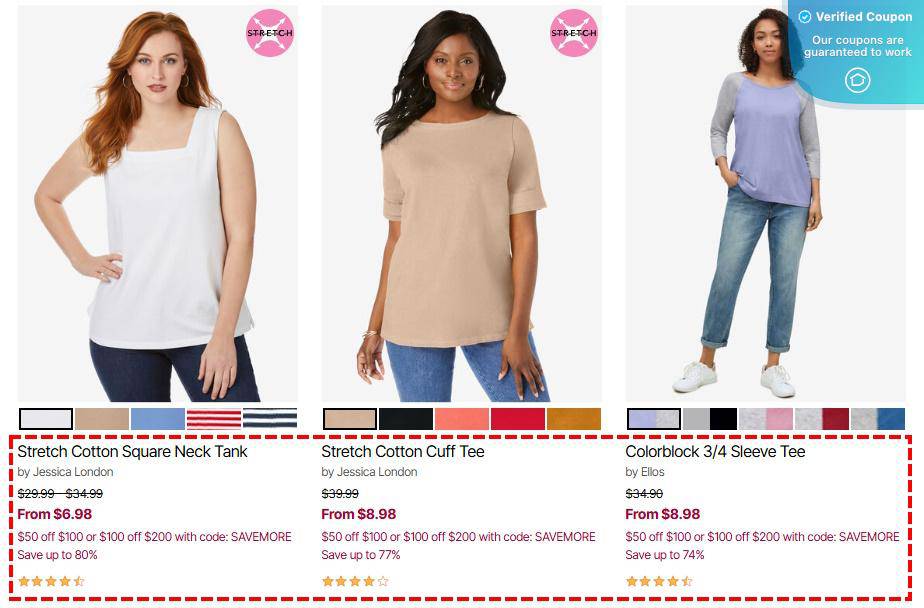Click the pink STRETCH badge on tank photo

click(x=270, y=33)
